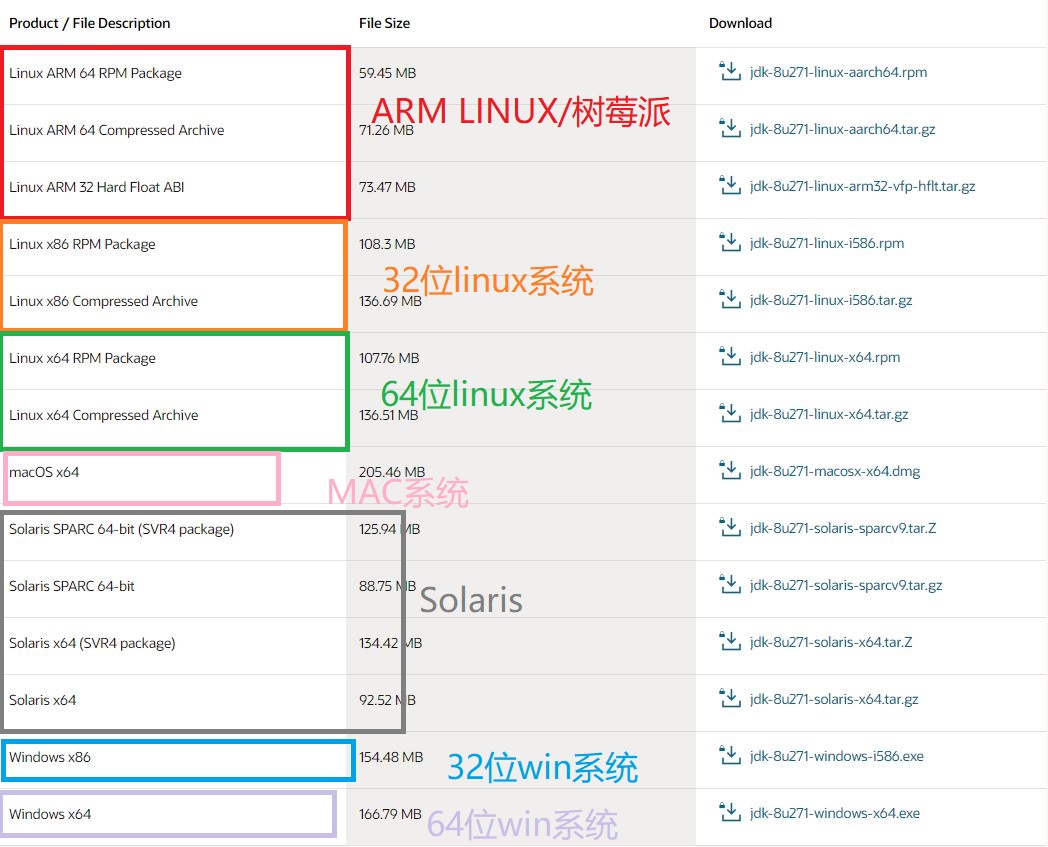Click download icon beside jdk-8u271-linux-arm32-vfp-hflt.tar.gz
Viewport: 1048px width, 847px height.
pos(729,185)
